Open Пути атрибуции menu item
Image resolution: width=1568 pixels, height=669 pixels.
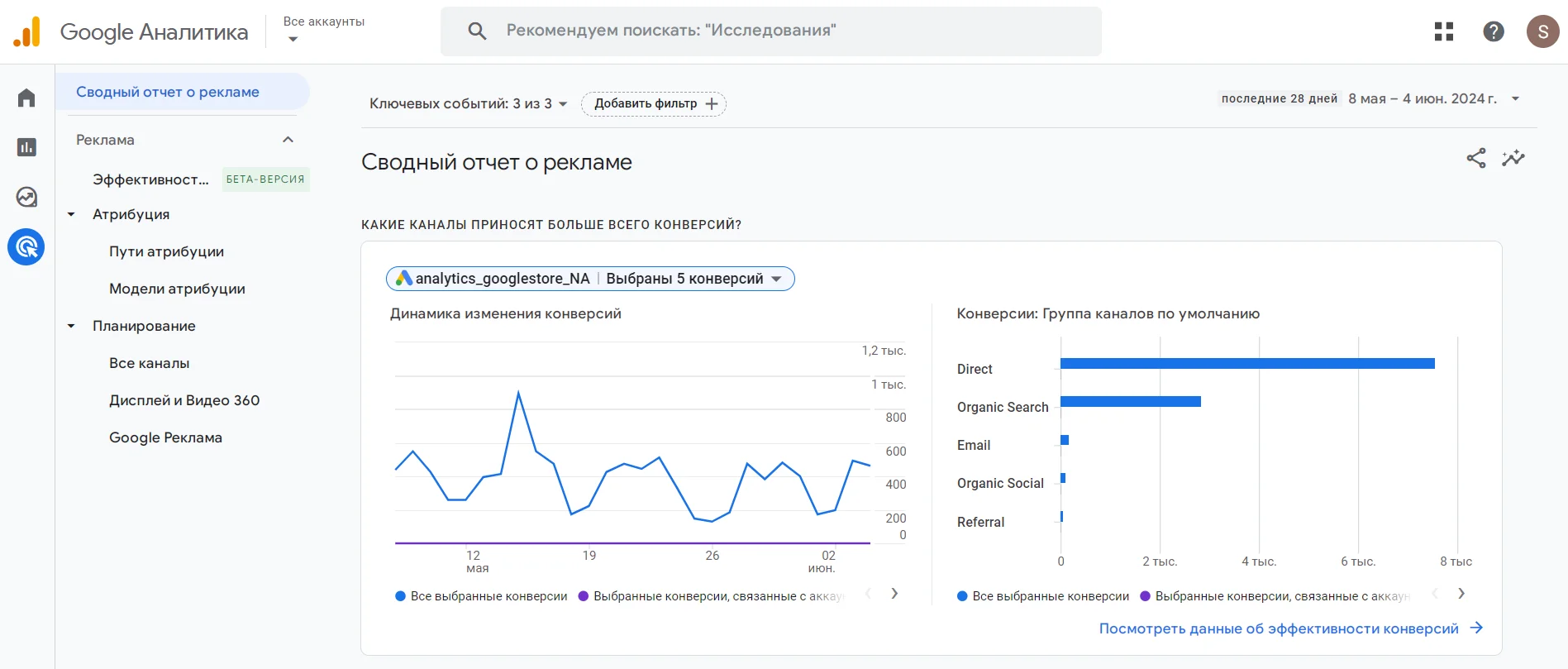click(166, 251)
